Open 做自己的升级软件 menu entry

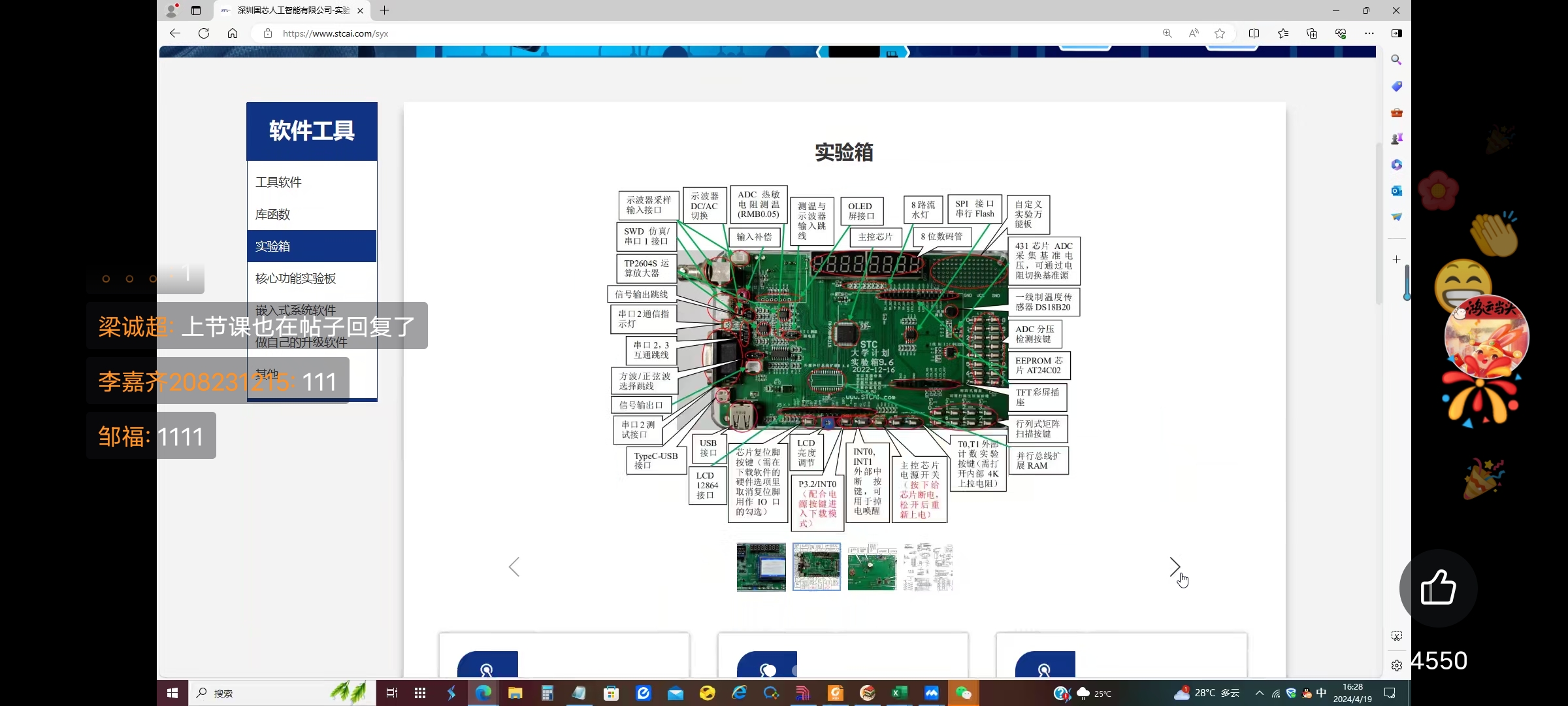point(301,342)
